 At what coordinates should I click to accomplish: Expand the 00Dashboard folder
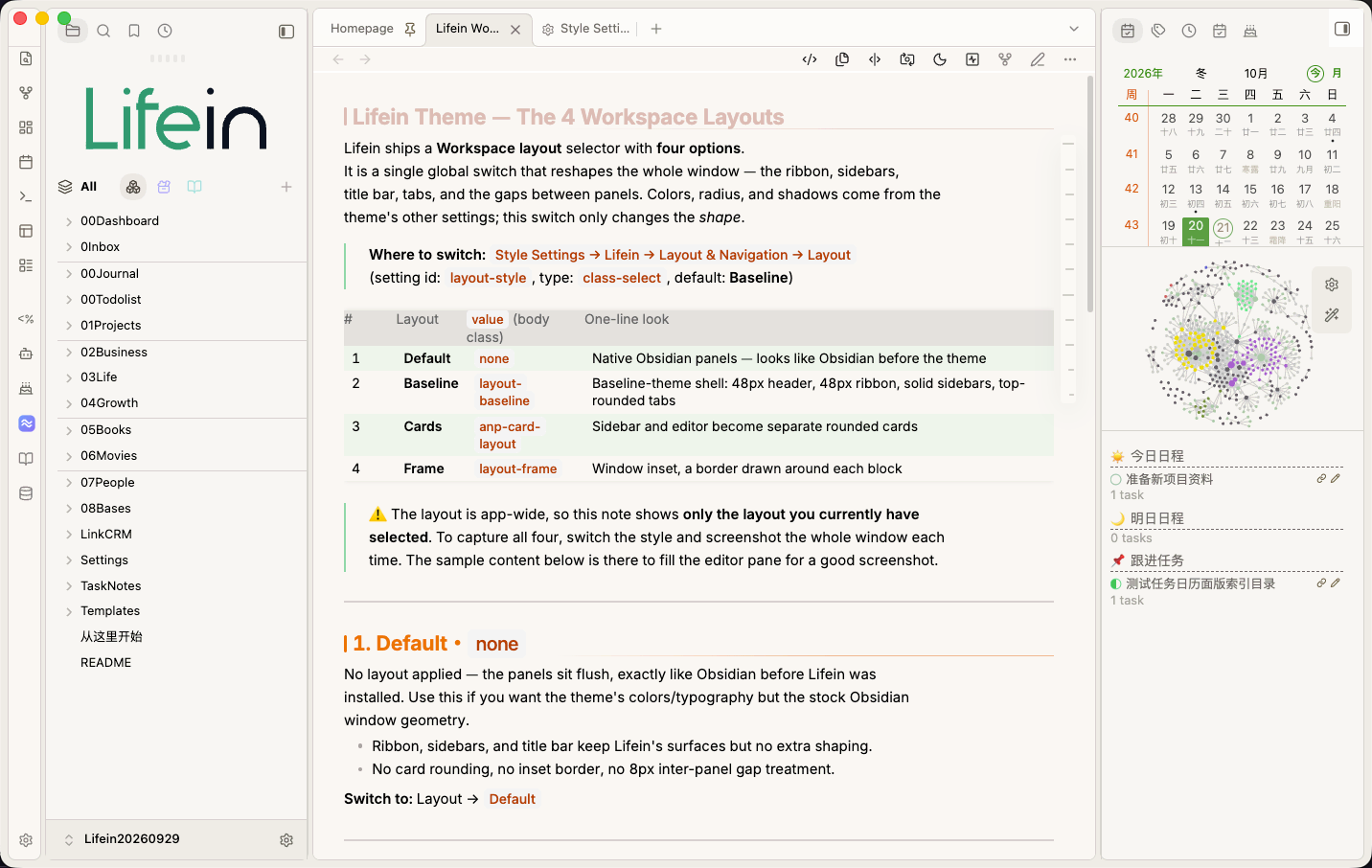(x=69, y=221)
